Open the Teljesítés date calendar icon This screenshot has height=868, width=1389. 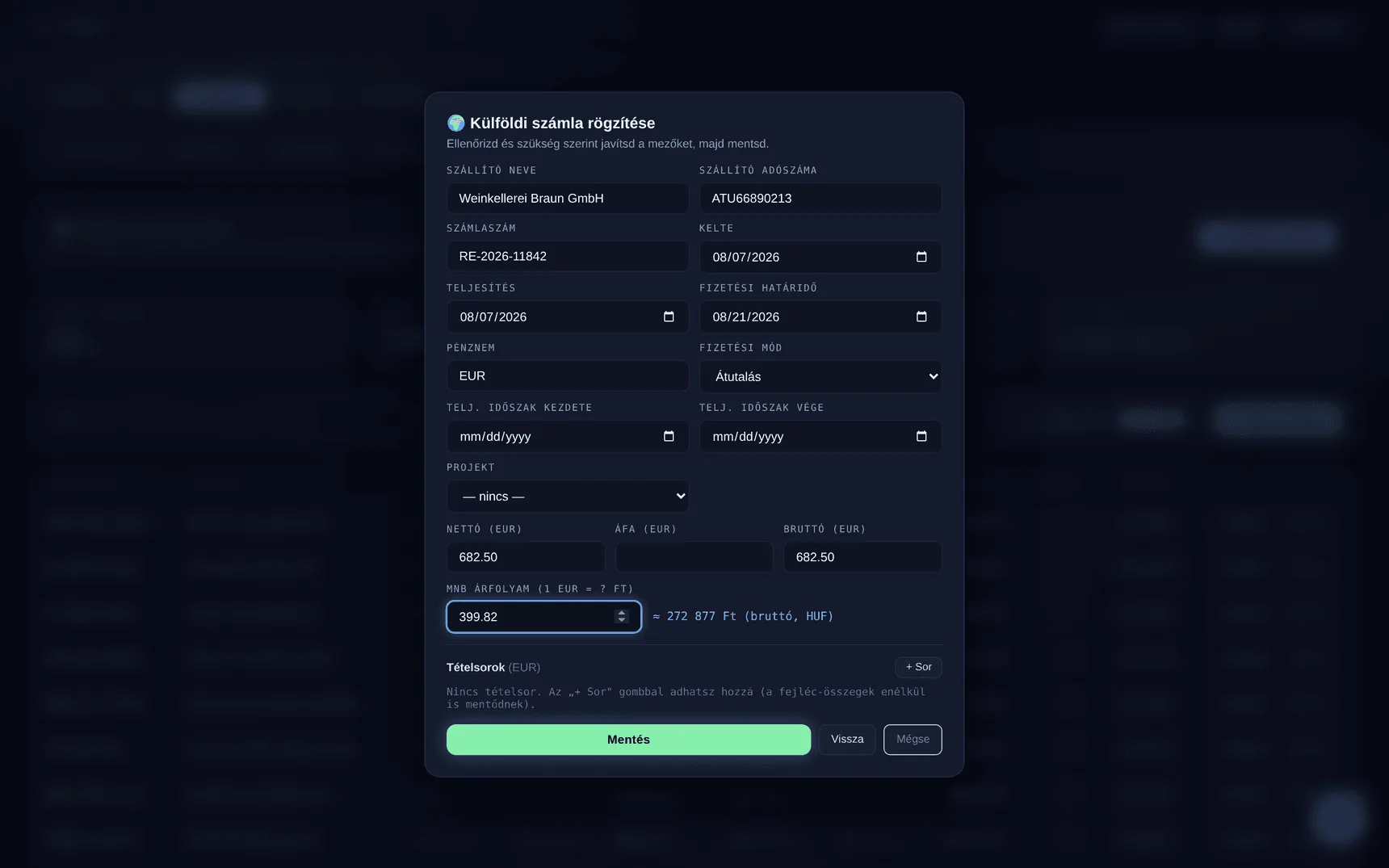tap(669, 317)
